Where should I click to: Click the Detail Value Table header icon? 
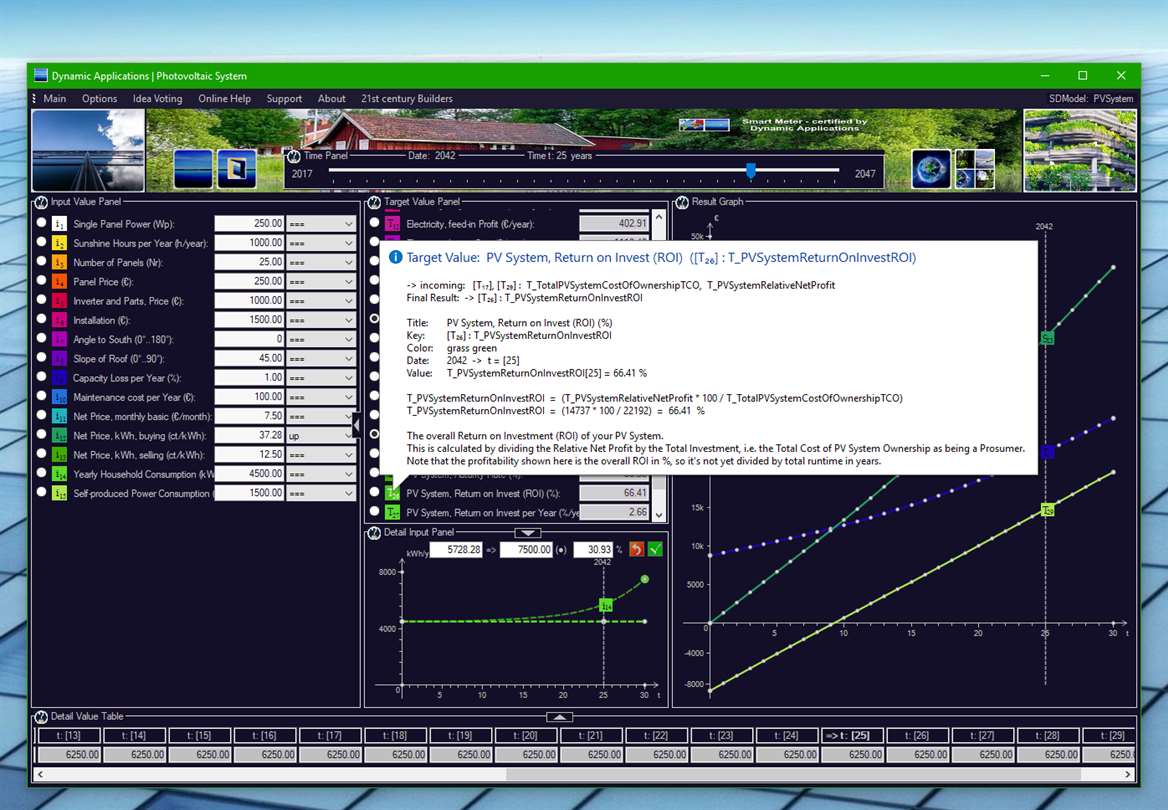coord(41,717)
